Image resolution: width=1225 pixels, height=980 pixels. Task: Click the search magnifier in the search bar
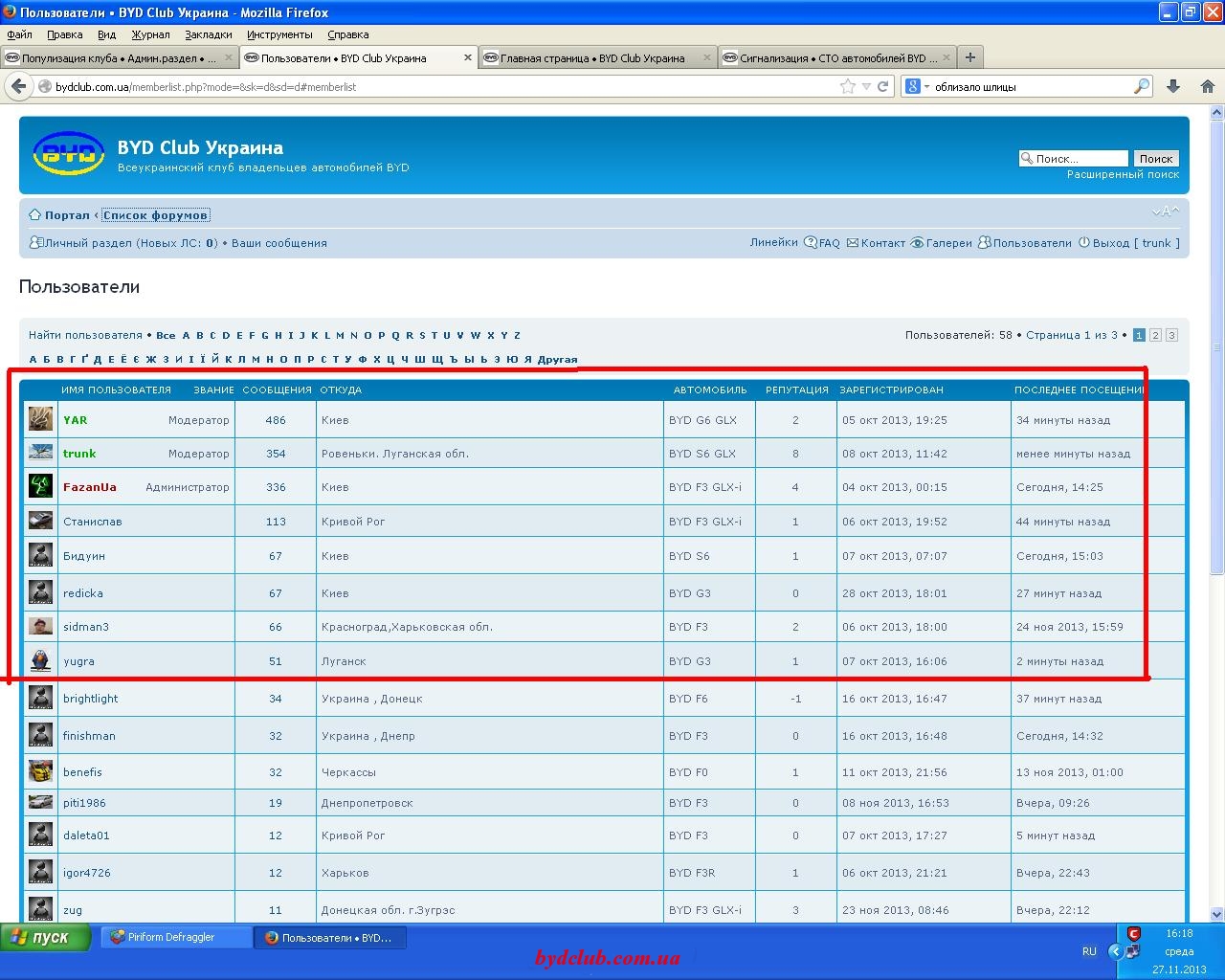1141,86
